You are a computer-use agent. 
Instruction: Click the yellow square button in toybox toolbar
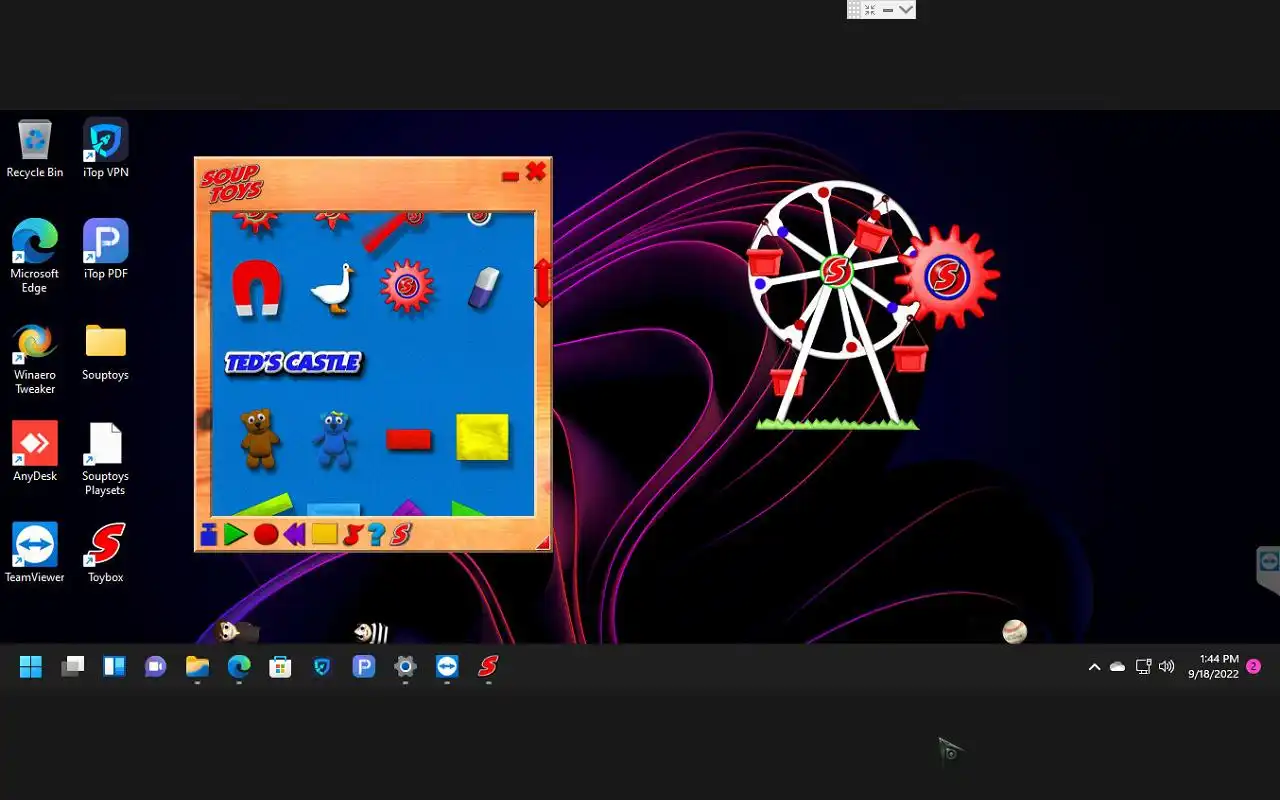(x=324, y=534)
